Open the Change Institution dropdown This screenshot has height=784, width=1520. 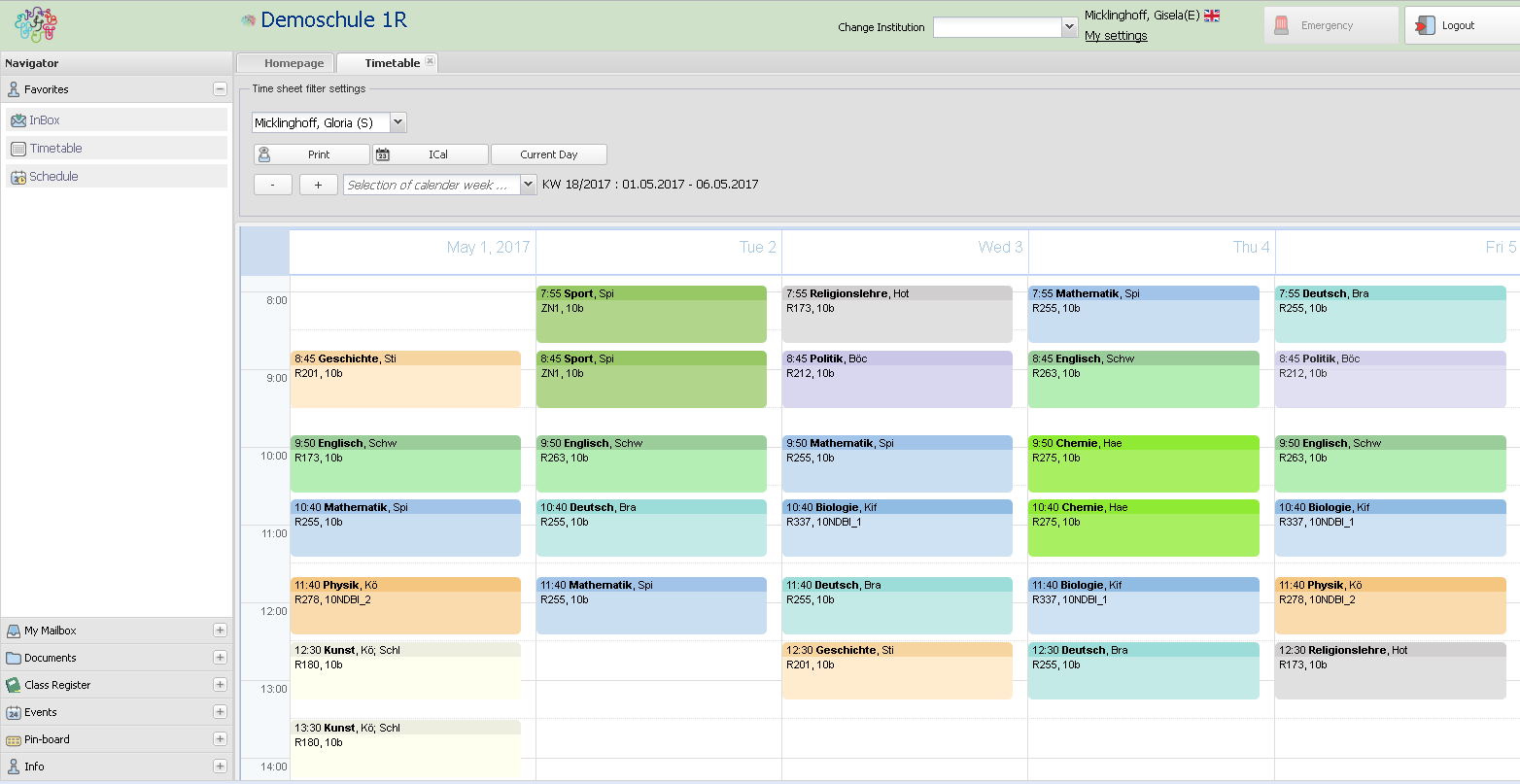coord(1069,27)
